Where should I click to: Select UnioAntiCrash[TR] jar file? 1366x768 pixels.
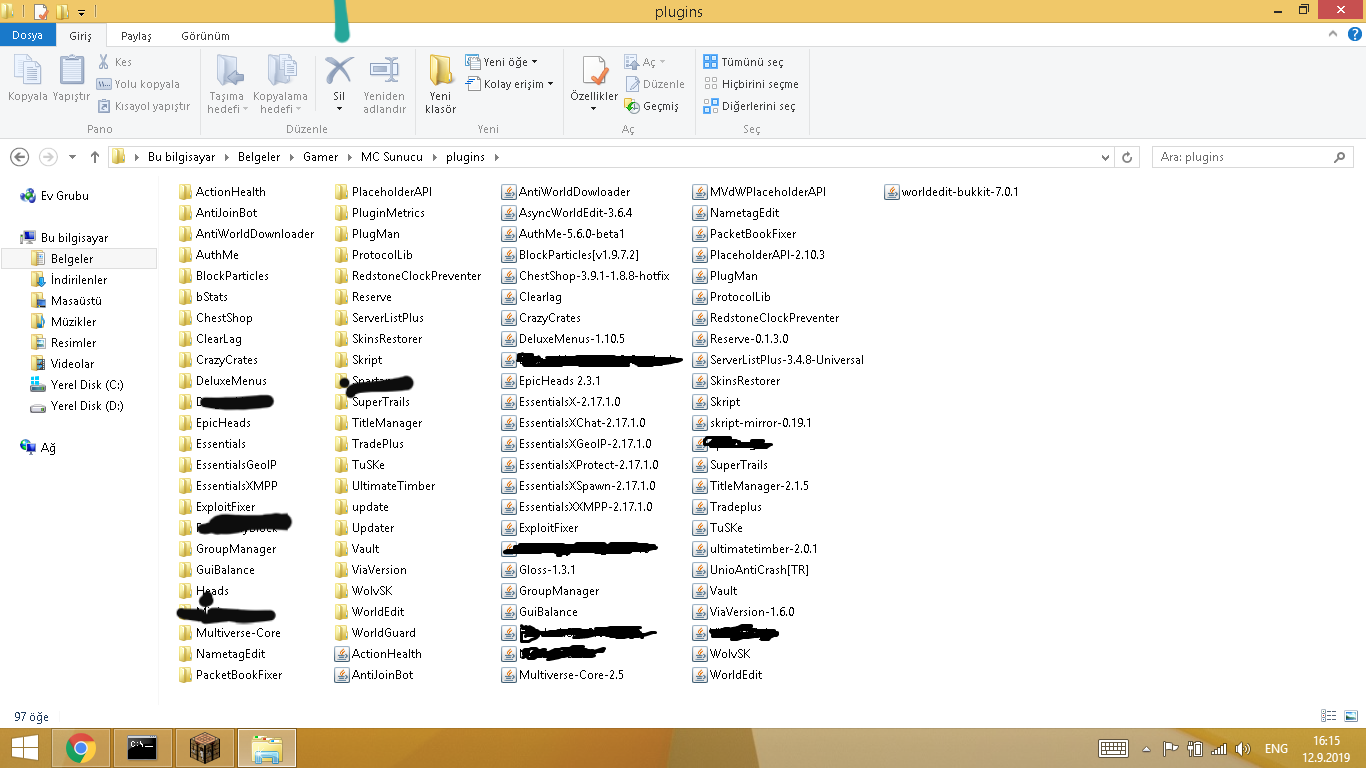coord(759,570)
